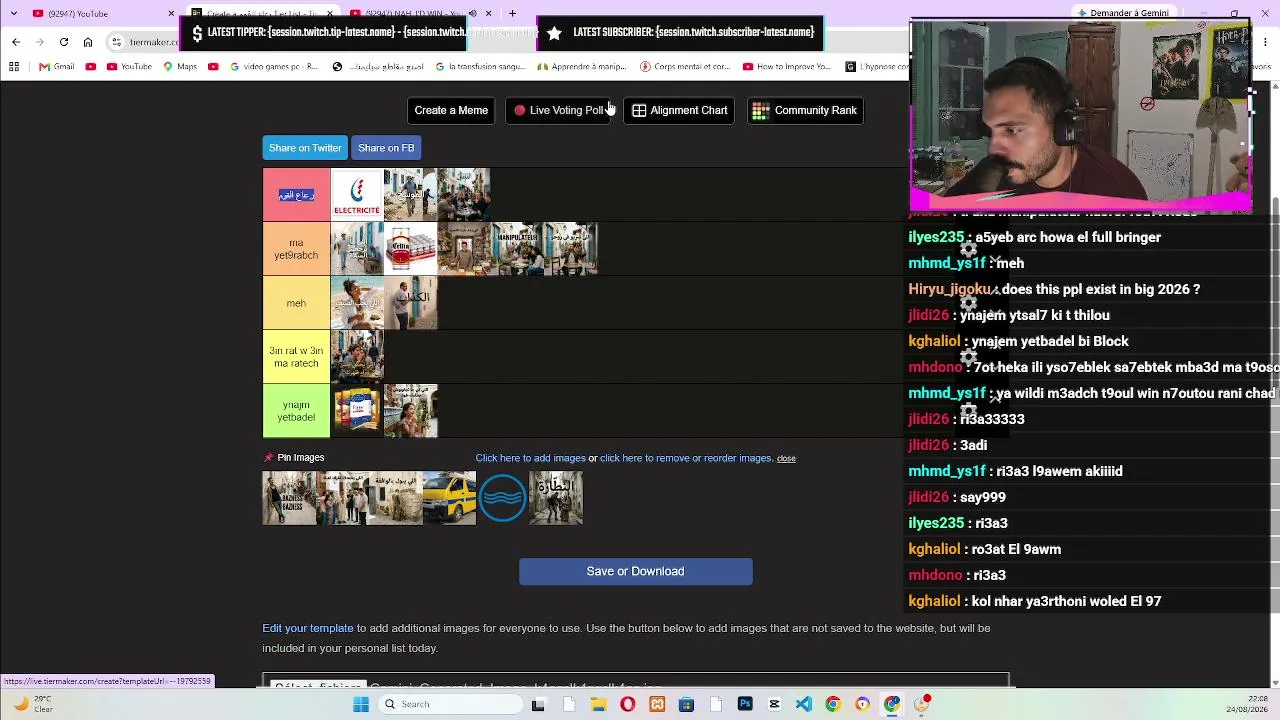Click the taskbar Search box
This screenshot has width=1280, height=720.
tap(452, 704)
